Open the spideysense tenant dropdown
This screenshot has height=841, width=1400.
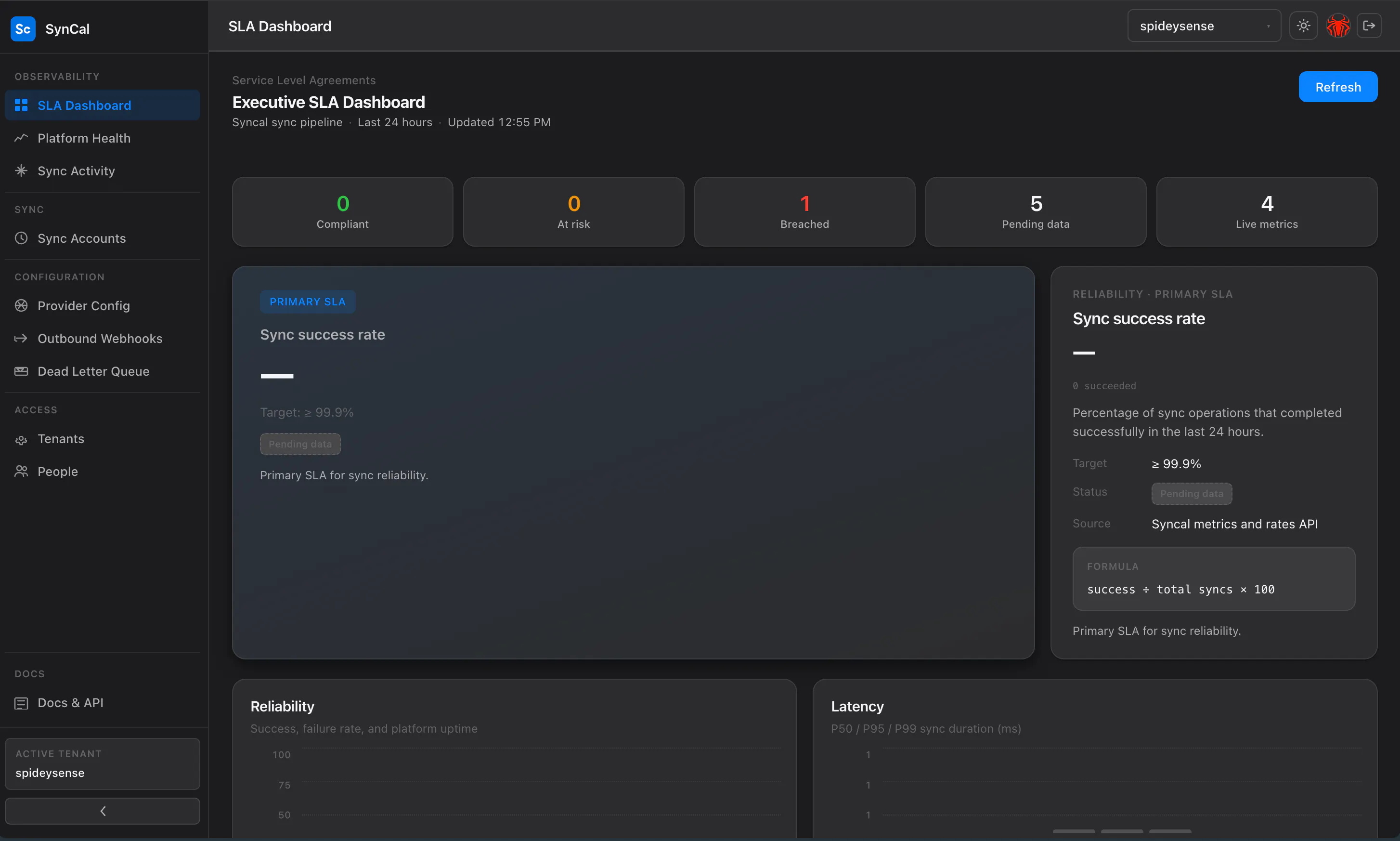point(1204,26)
